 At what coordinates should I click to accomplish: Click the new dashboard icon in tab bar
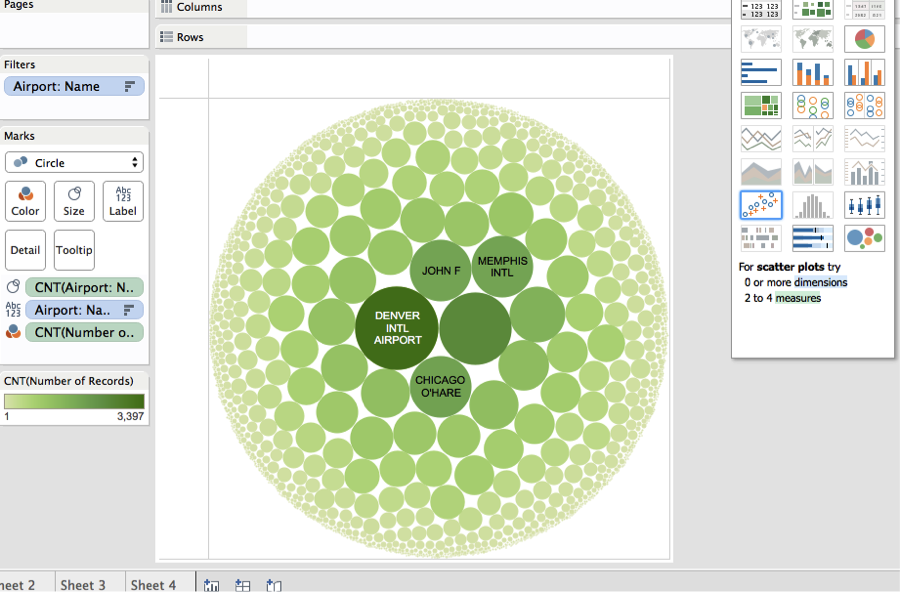[243, 585]
